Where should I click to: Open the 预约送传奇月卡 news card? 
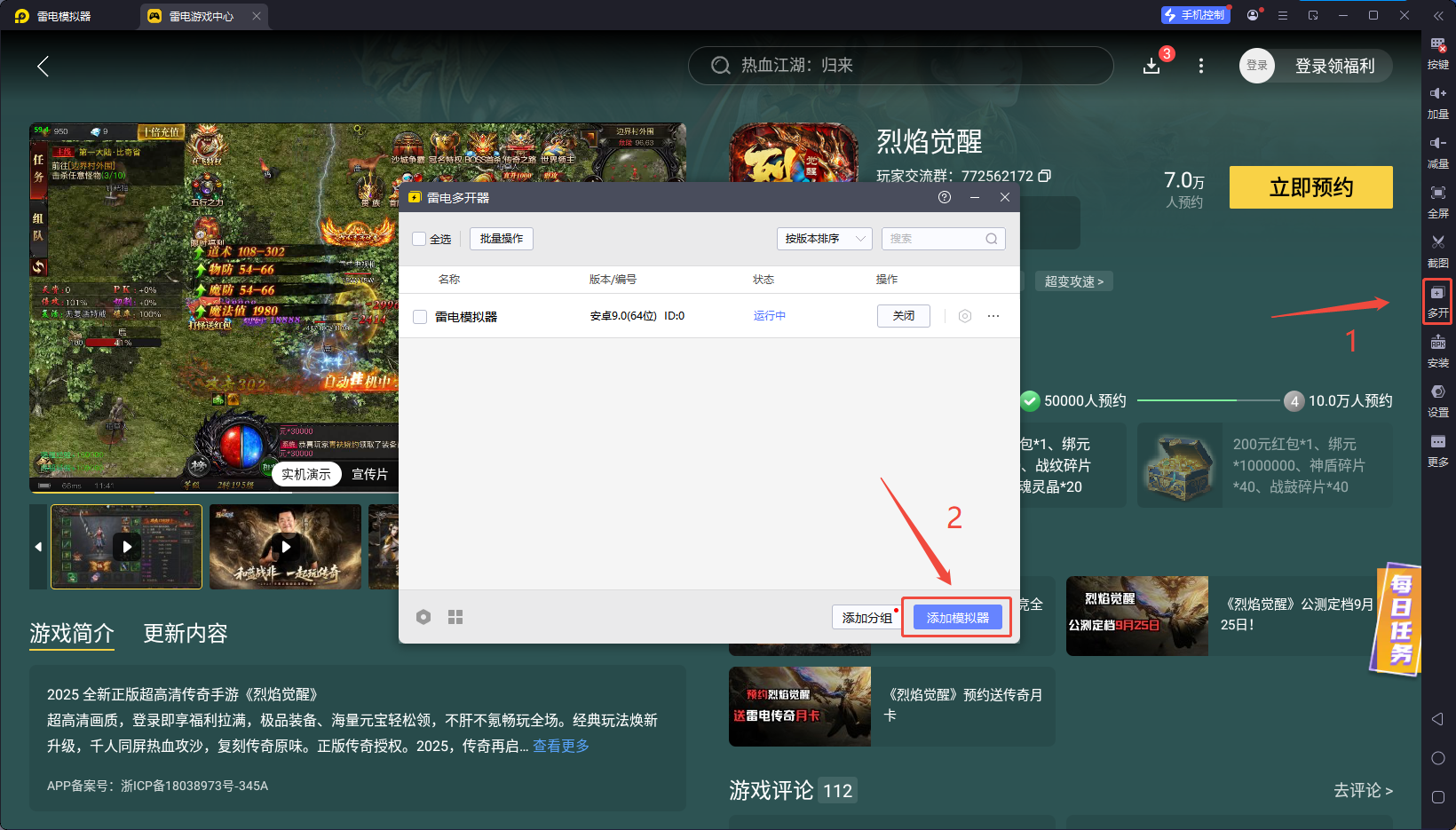coord(892,707)
